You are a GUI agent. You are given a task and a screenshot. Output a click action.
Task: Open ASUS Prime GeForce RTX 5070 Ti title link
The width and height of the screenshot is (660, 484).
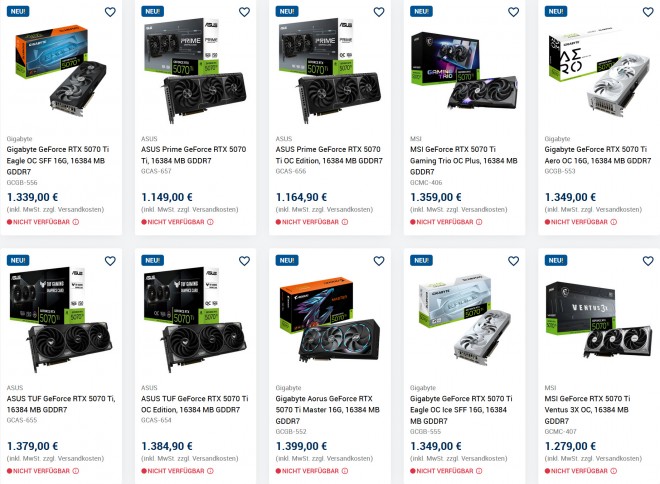pos(194,155)
